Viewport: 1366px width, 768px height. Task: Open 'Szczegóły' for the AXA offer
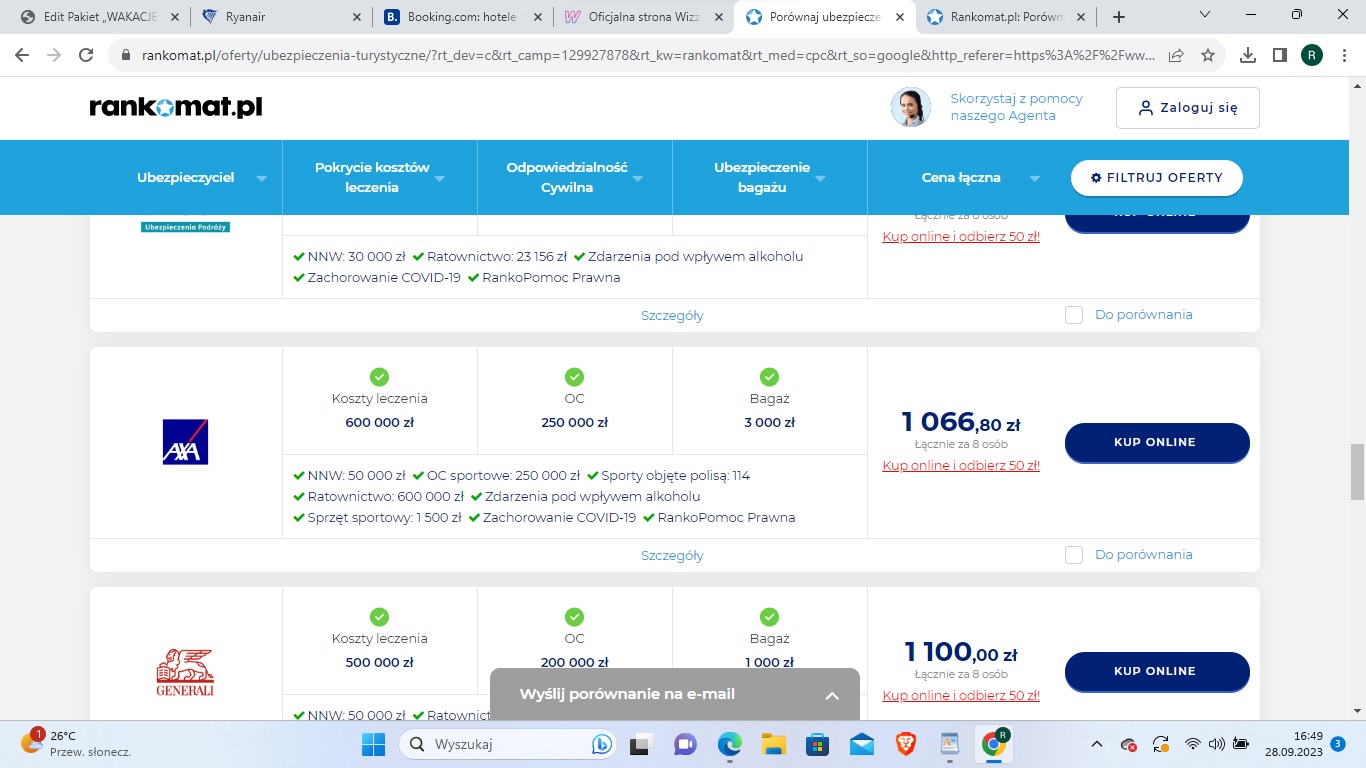(x=672, y=555)
